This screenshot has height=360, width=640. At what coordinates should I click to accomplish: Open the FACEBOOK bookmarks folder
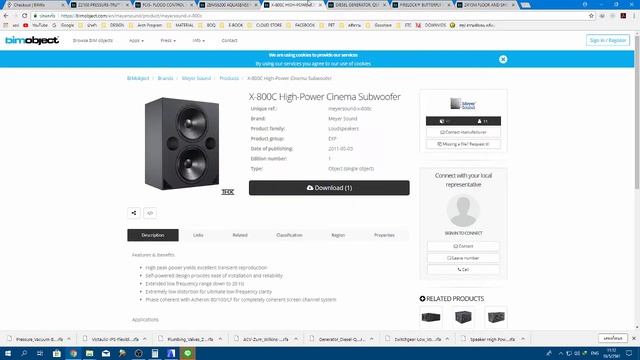tap(301, 25)
